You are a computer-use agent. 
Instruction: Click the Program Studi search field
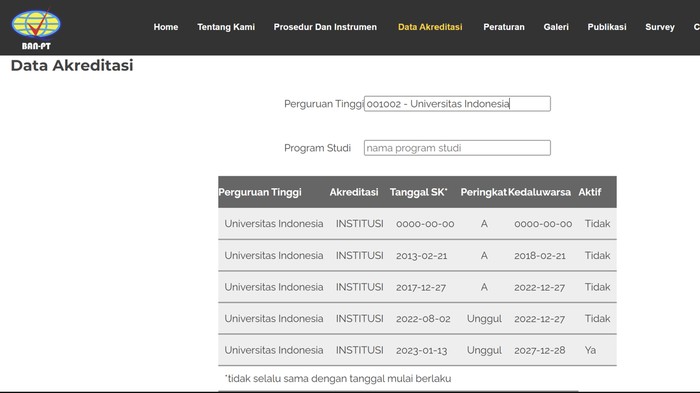click(457, 148)
